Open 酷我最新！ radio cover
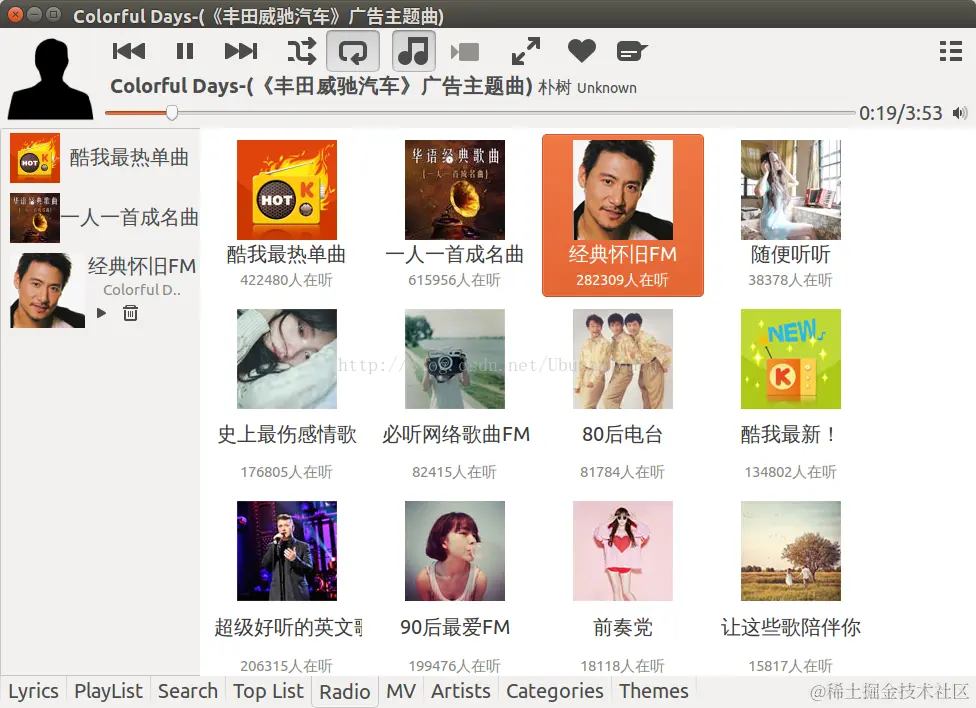The image size is (976, 708). pos(791,359)
